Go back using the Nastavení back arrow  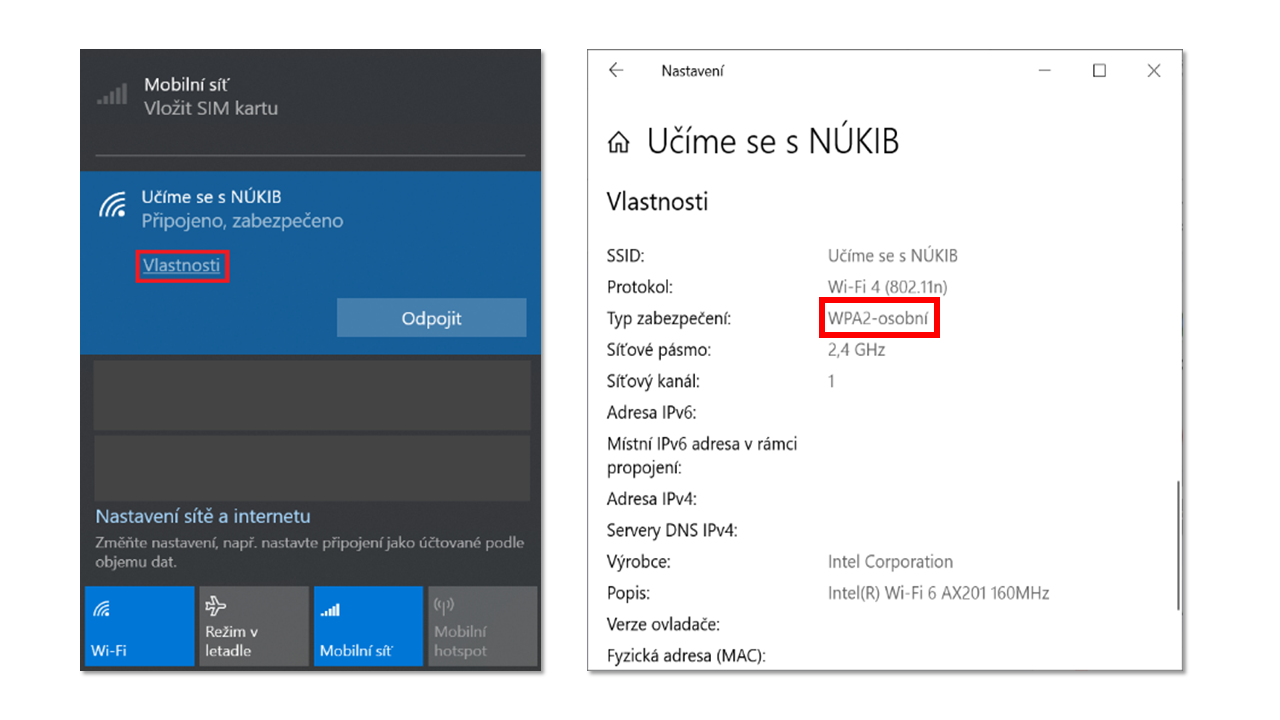click(616, 71)
